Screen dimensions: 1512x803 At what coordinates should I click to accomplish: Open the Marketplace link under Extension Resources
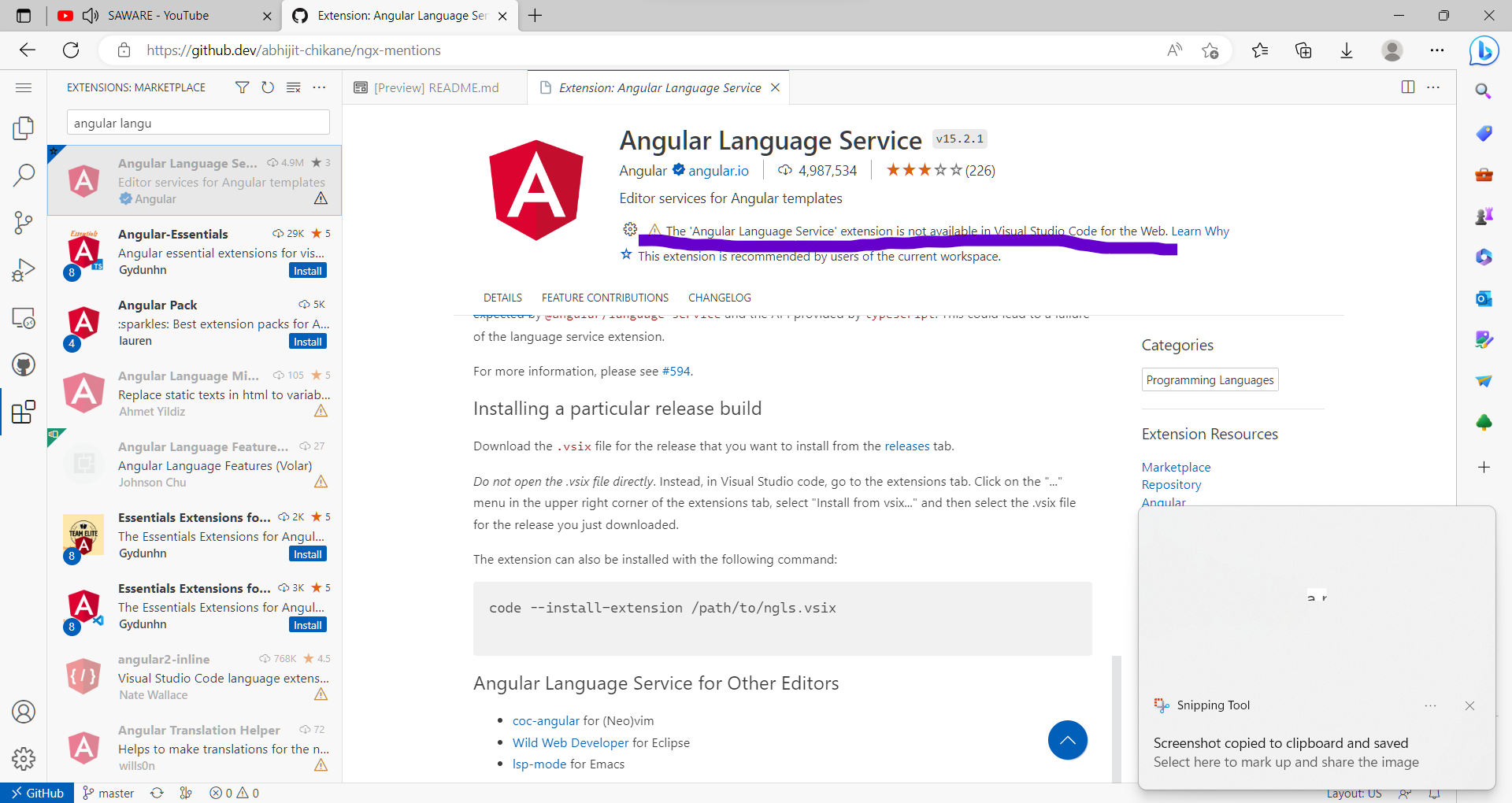pos(1175,466)
